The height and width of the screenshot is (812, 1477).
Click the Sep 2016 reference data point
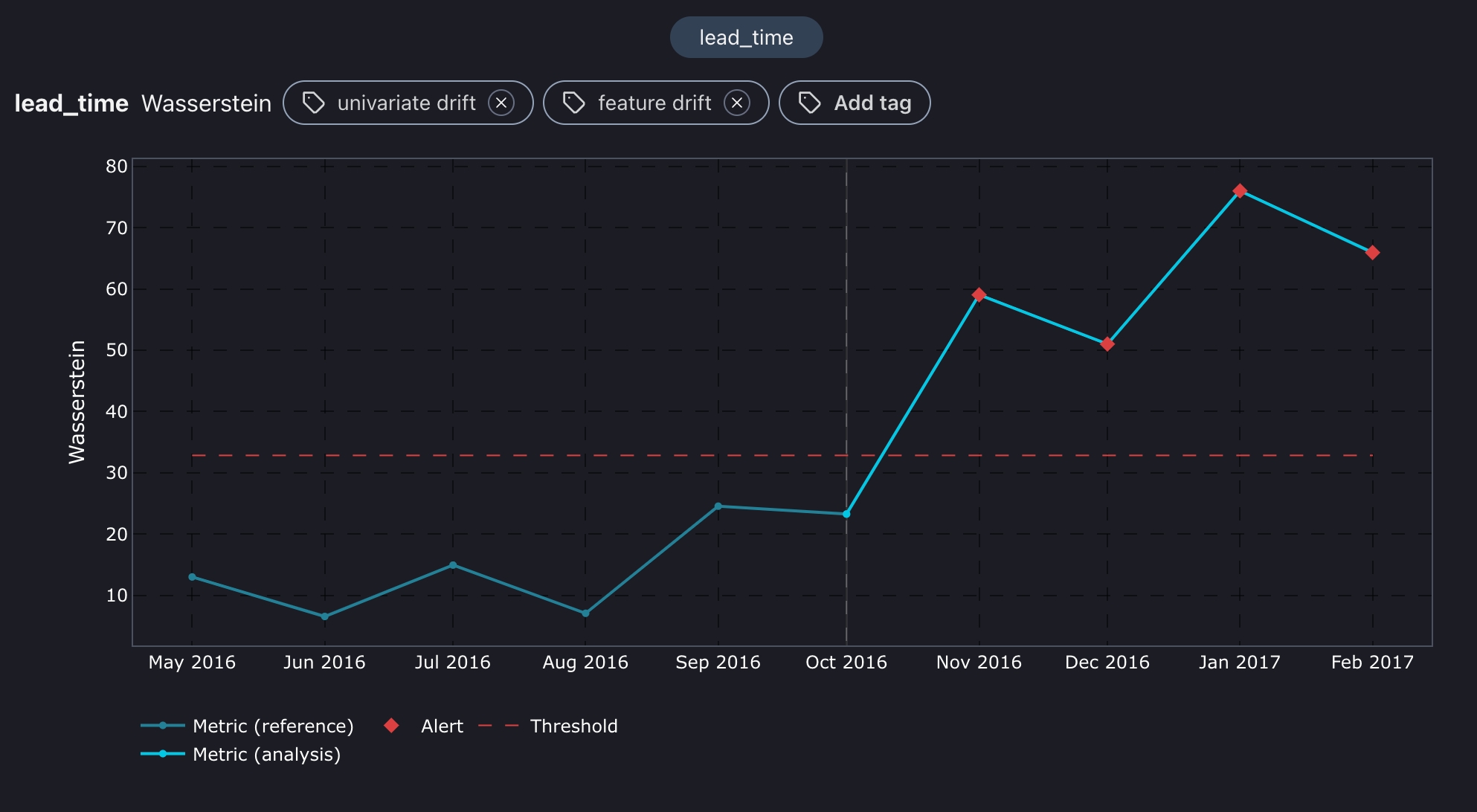pyautogui.click(x=718, y=506)
